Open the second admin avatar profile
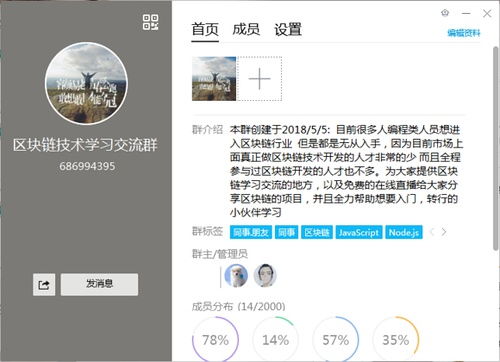The image size is (500, 362). 265,276
